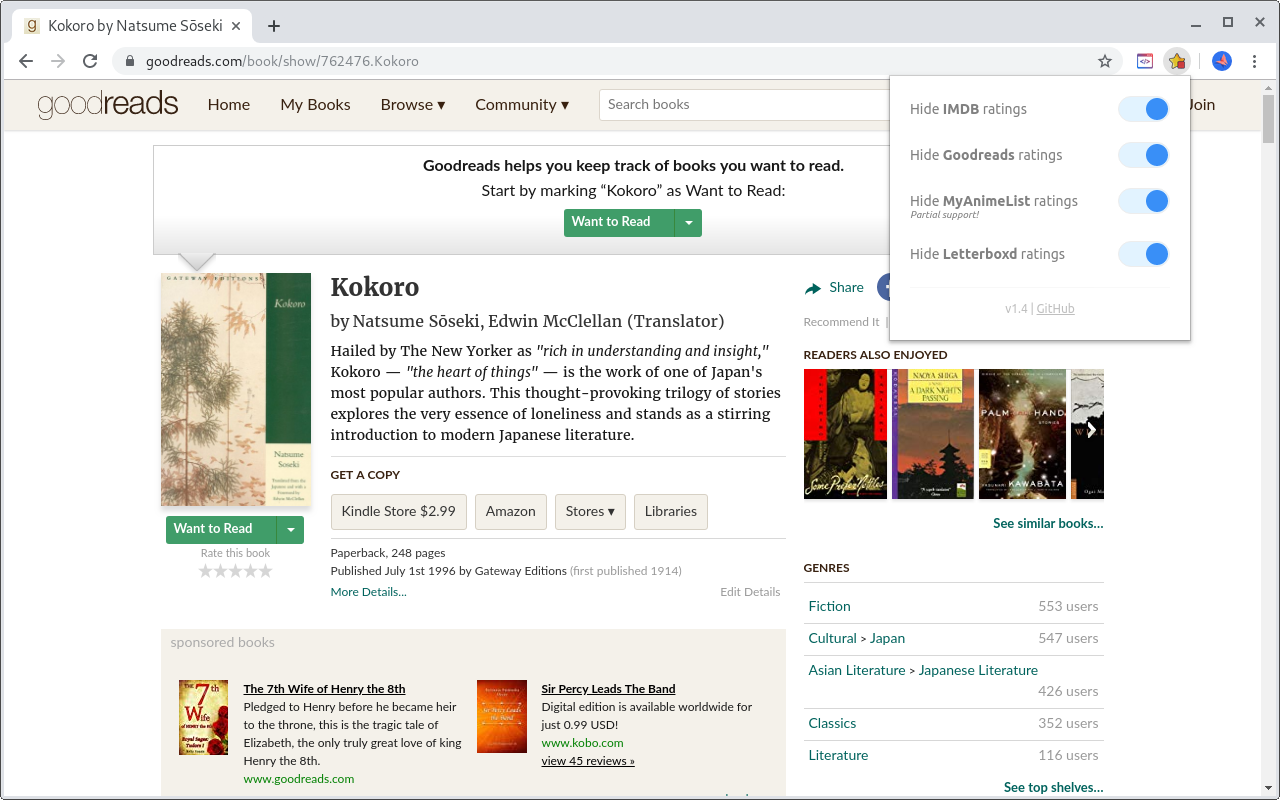Open the Stores dropdown

point(590,511)
